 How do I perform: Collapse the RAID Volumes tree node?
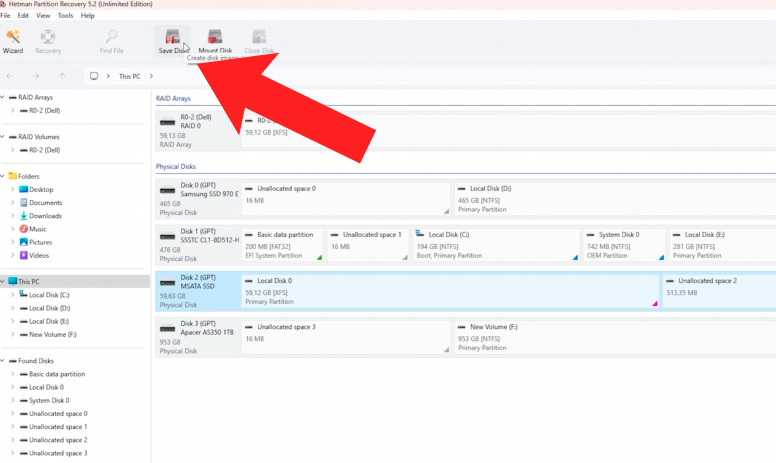point(2,137)
